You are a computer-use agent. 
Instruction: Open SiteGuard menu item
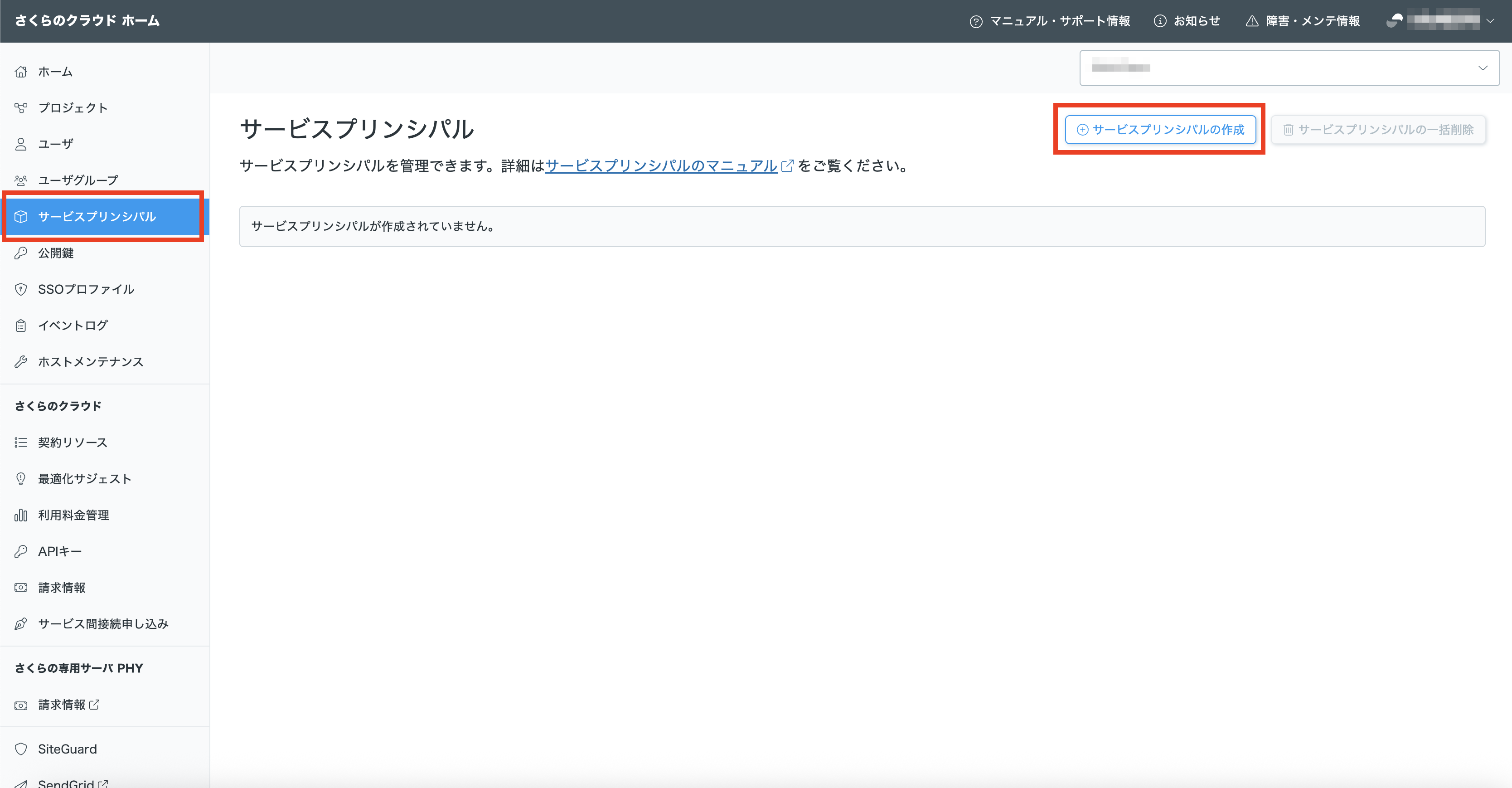pos(105,749)
